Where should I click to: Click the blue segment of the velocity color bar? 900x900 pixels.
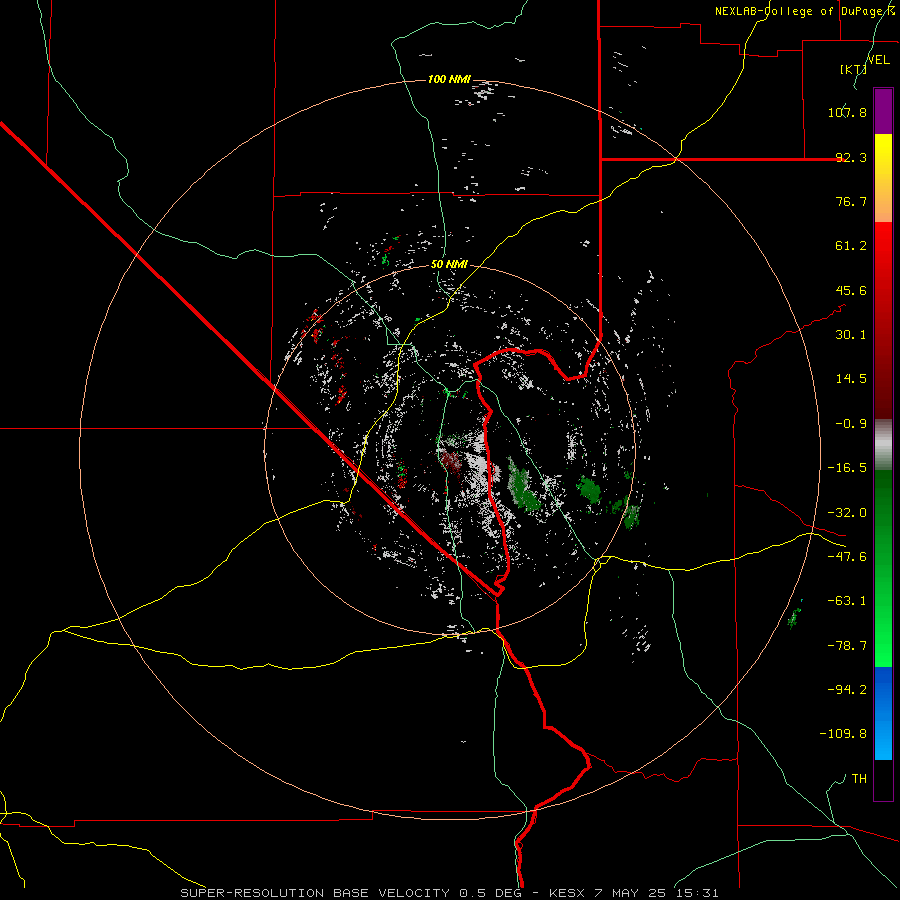(883, 713)
